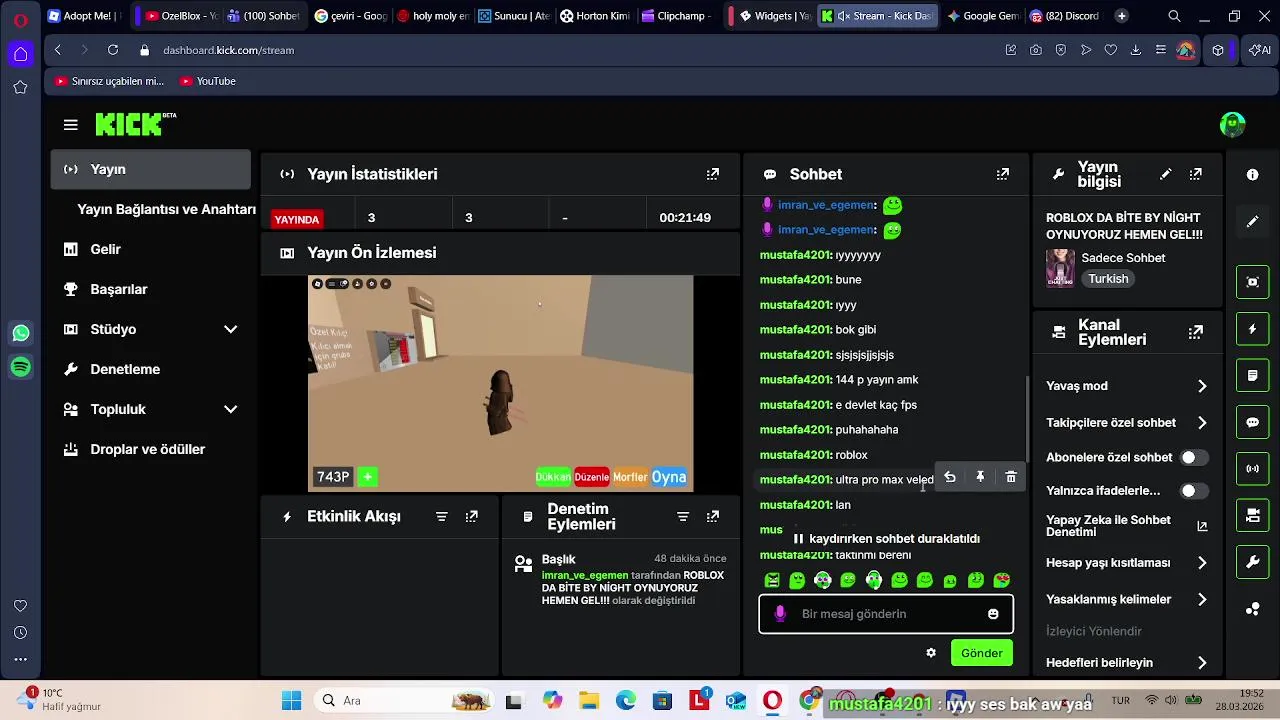Open Droplar ve ödüller page
Viewport: 1280px width, 720px height.
coord(150,449)
